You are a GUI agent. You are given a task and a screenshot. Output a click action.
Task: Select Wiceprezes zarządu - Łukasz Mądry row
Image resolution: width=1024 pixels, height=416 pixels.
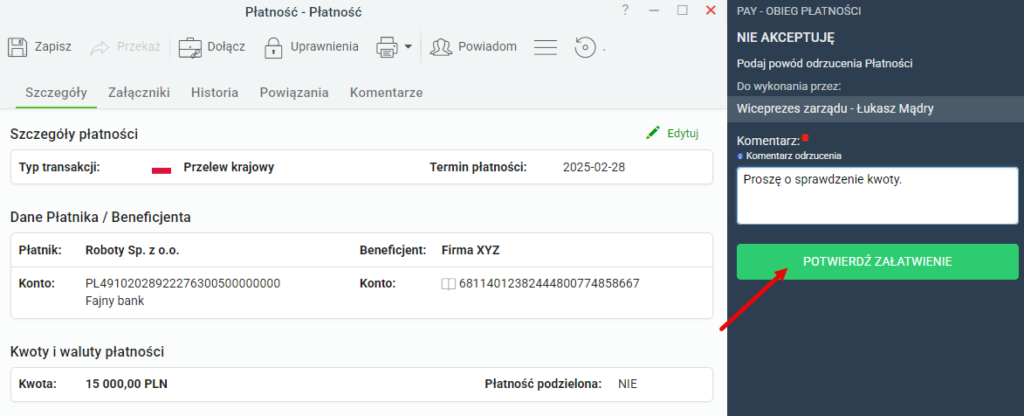coord(875,109)
